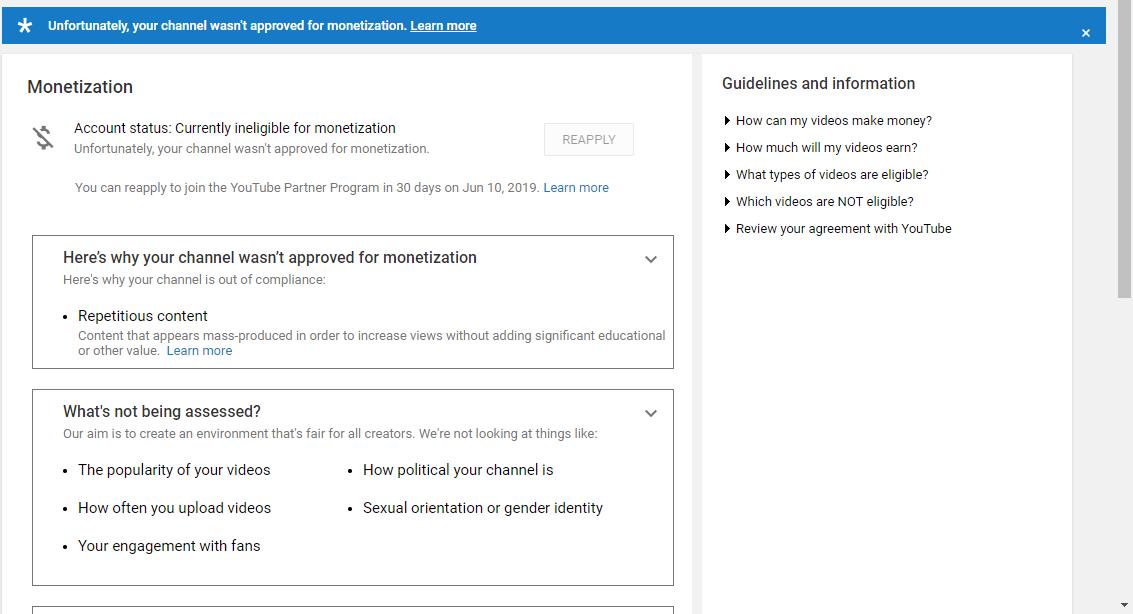Image resolution: width=1133 pixels, height=614 pixels.
Task: Click the scrollbar down arrow
Action: (x=1124, y=605)
